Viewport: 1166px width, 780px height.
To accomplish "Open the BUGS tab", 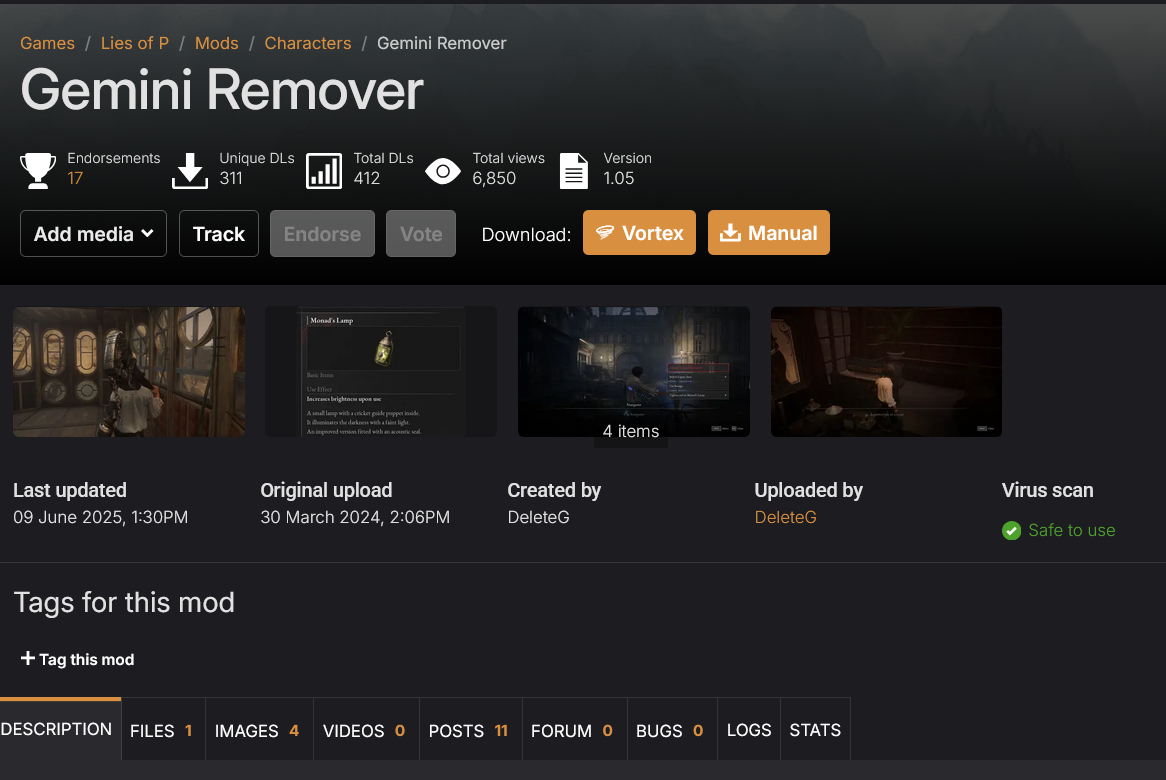I will point(671,730).
